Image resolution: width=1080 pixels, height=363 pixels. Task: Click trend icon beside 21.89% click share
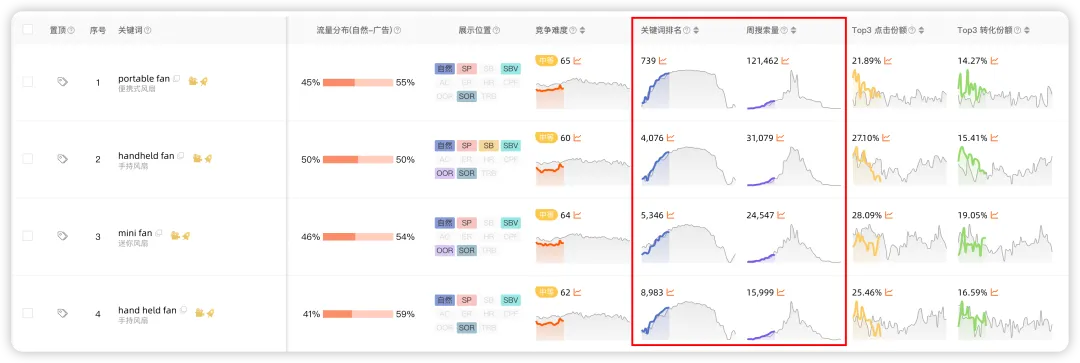pos(888,61)
